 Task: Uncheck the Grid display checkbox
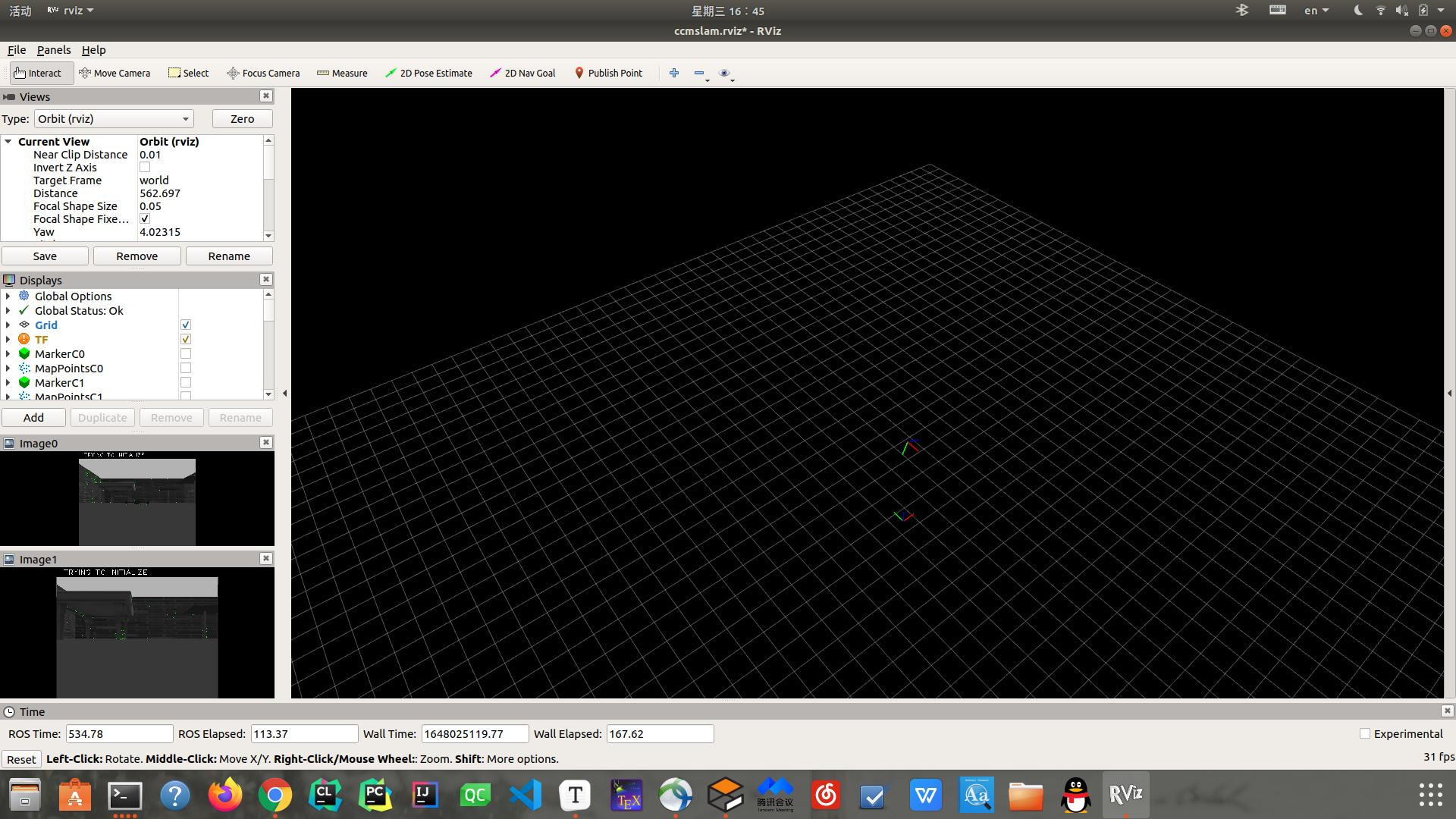(x=186, y=325)
